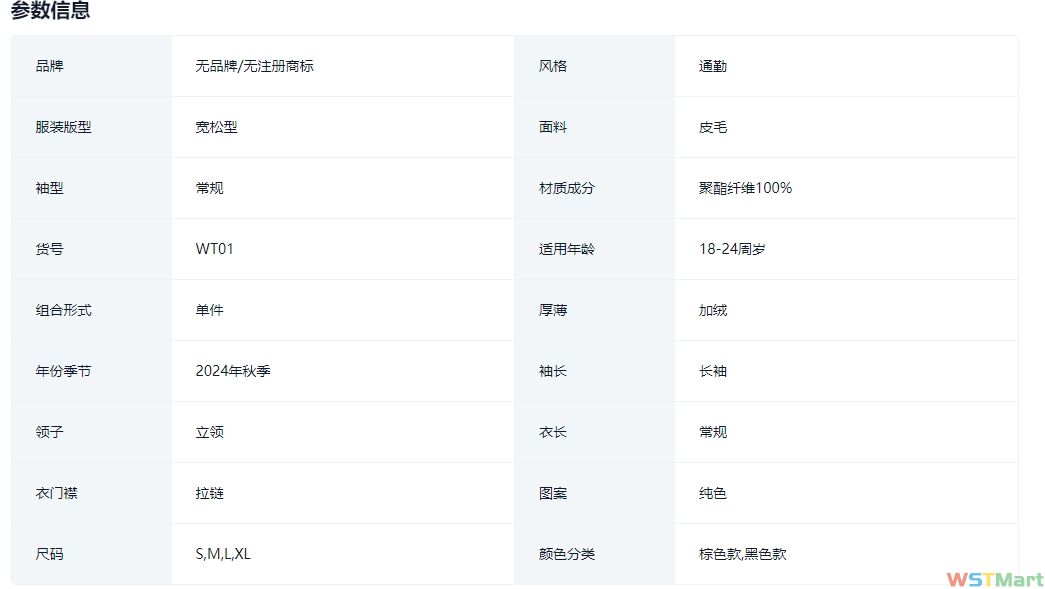Select the 加绒 thickness value
Viewport: 1045px width, 589px height.
tap(713, 310)
